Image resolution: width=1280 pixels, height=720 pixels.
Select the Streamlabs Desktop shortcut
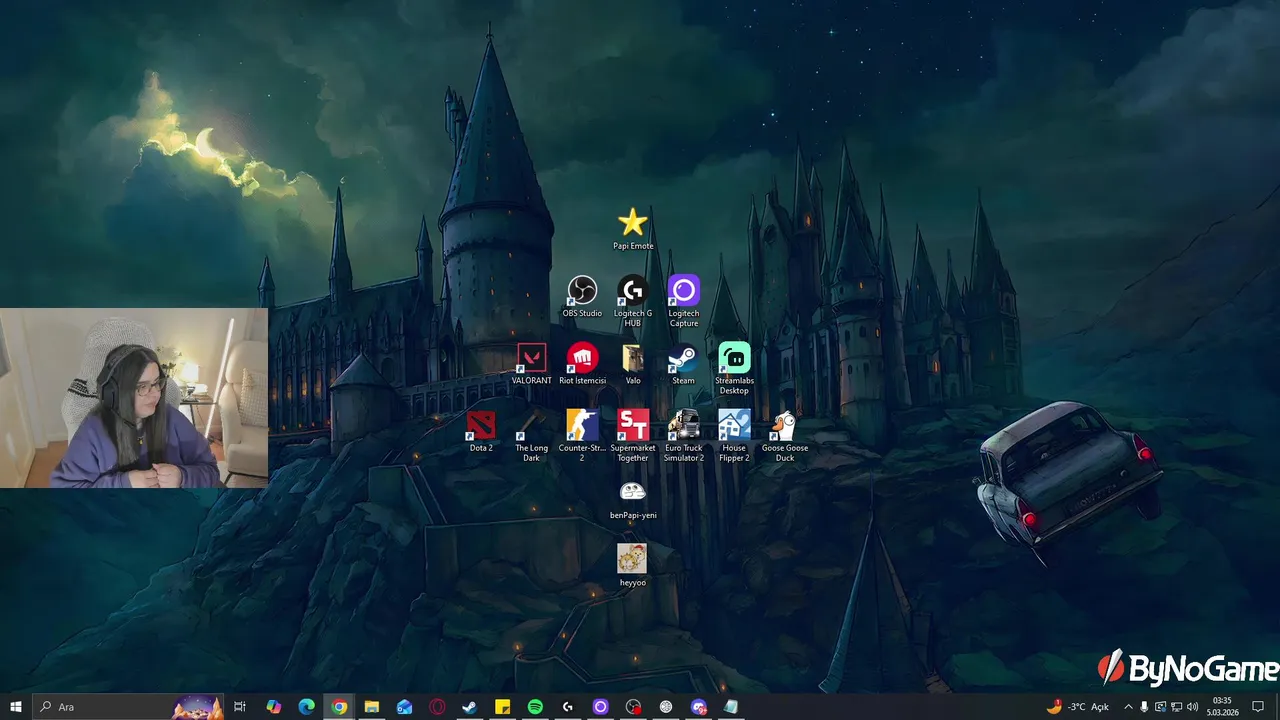(x=734, y=368)
